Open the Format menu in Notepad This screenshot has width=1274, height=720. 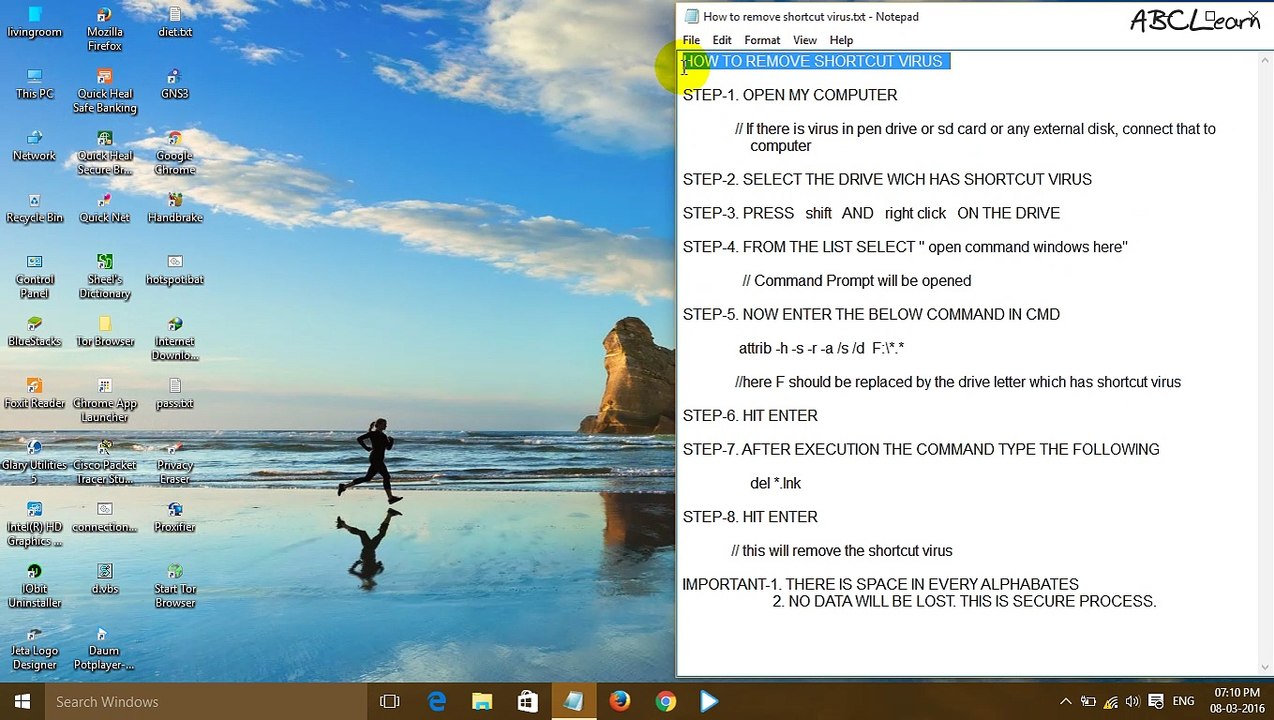[762, 40]
